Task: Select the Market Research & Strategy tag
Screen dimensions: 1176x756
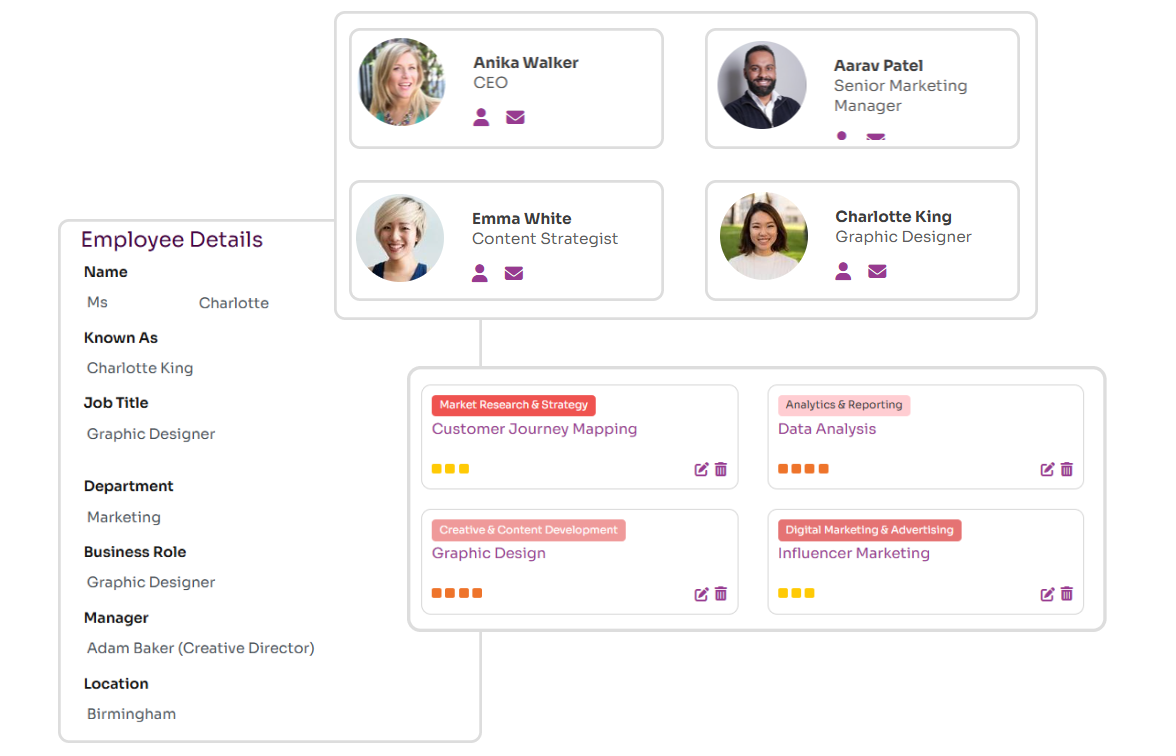Action: [514, 405]
